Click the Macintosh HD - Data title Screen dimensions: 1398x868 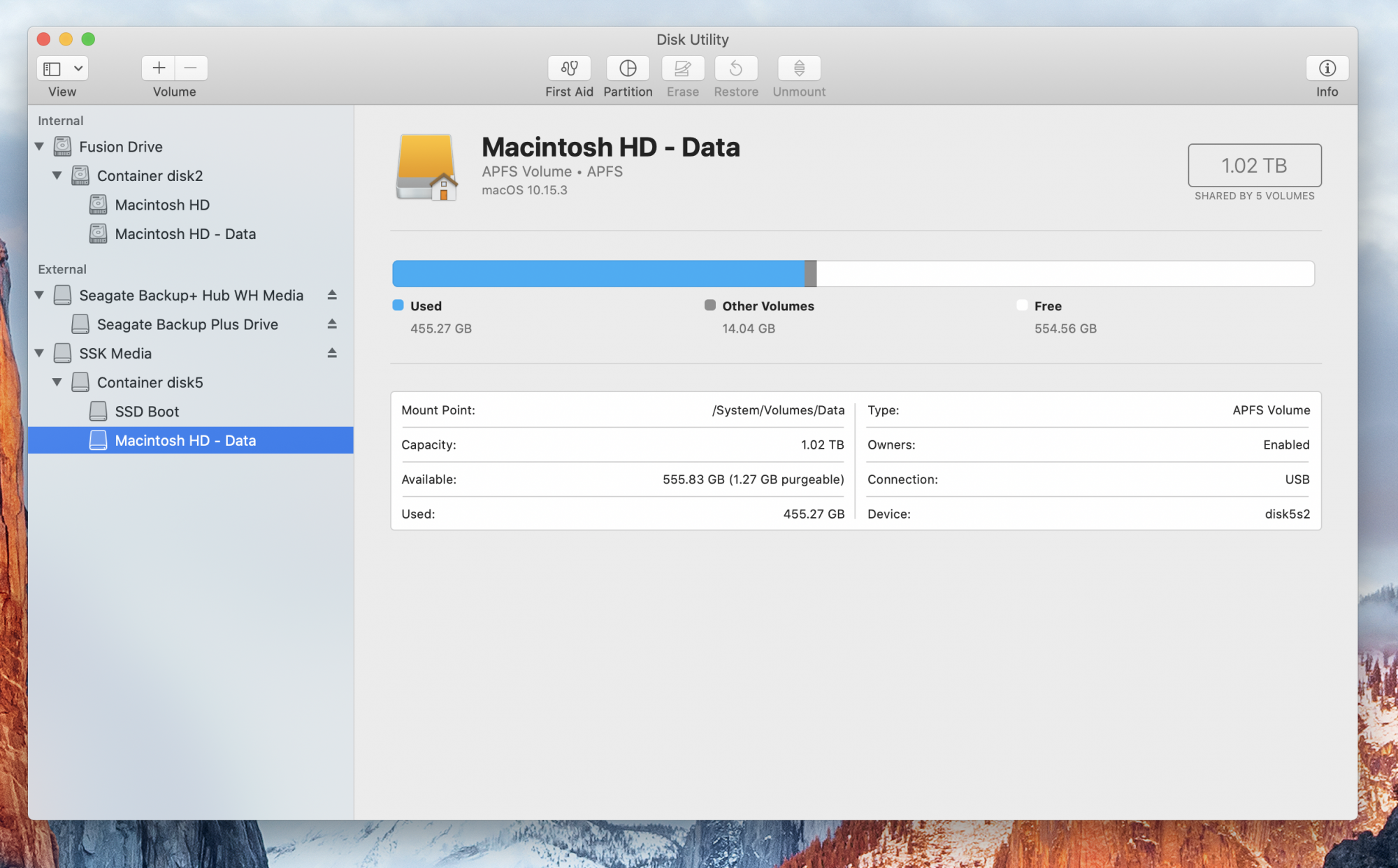pyautogui.click(x=611, y=147)
